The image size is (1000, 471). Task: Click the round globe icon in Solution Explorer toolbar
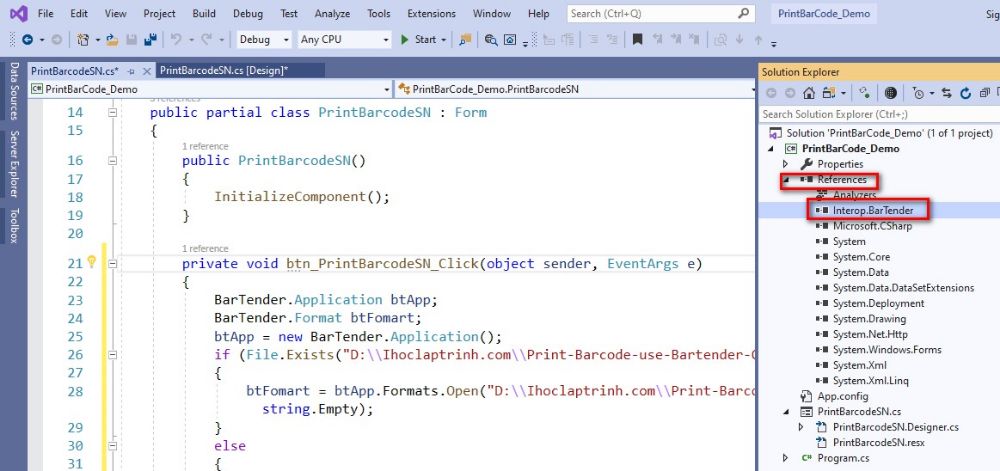pyautogui.click(x=891, y=93)
